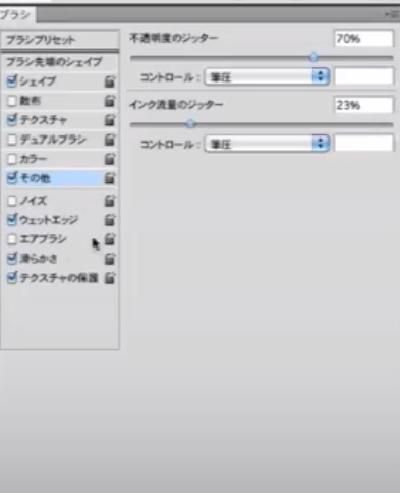The image size is (400, 493).
Task: Open the コントロール dropdown under インク流量のジッター
Action: coord(267,144)
